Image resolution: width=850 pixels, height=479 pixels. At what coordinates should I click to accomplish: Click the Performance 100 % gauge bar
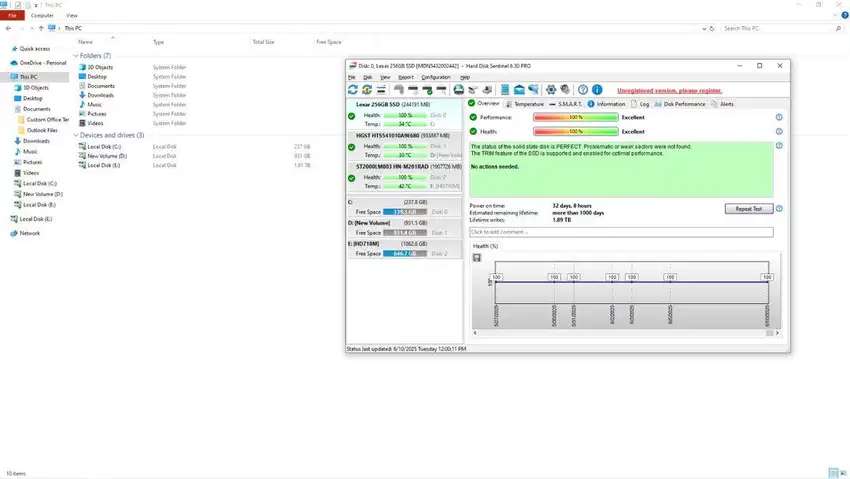pos(576,117)
